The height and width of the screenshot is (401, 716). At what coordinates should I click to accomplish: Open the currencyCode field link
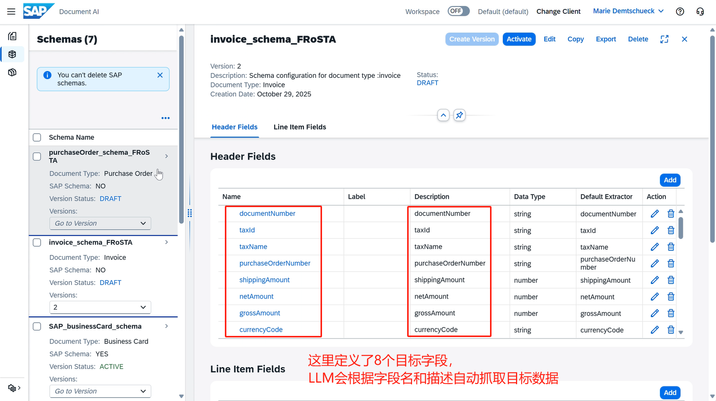(x=261, y=329)
